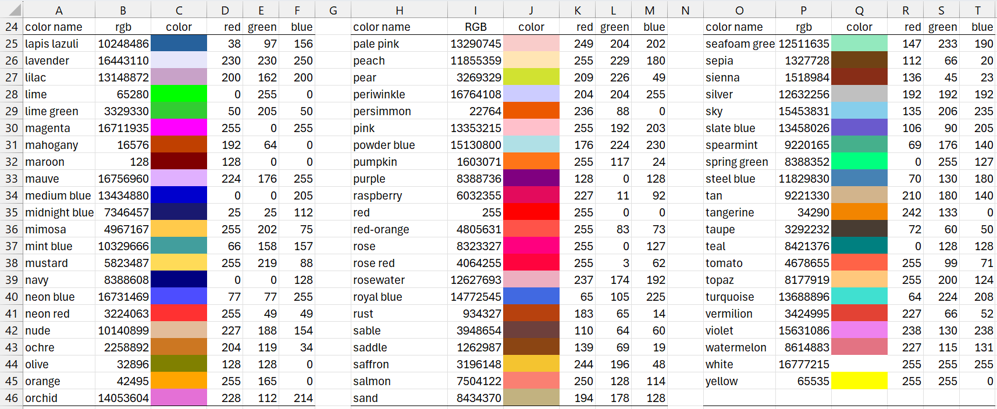997x409 pixels.
Task: Select 'green' header in column E
Action: [x=261, y=27]
